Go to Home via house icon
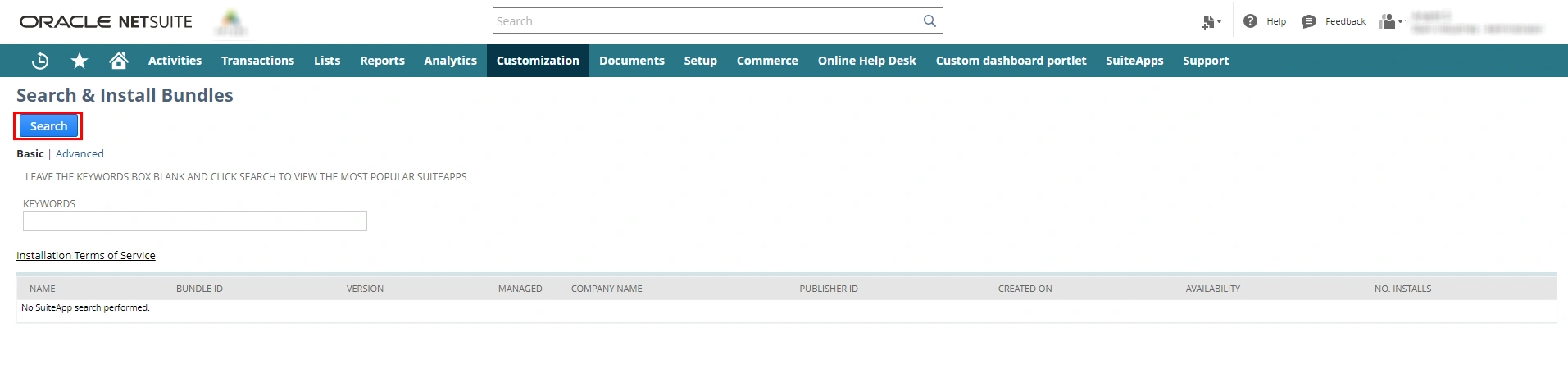 [119, 61]
